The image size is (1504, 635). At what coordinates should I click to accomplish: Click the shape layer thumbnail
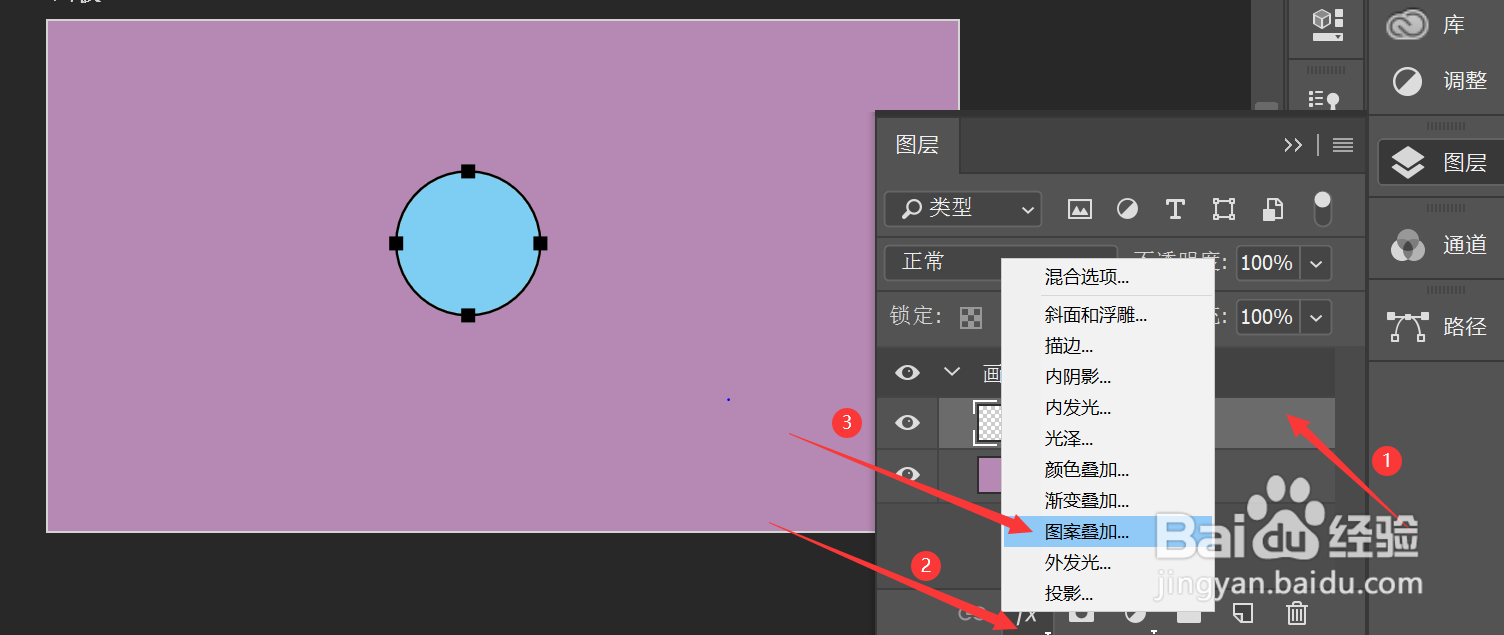click(988, 422)
